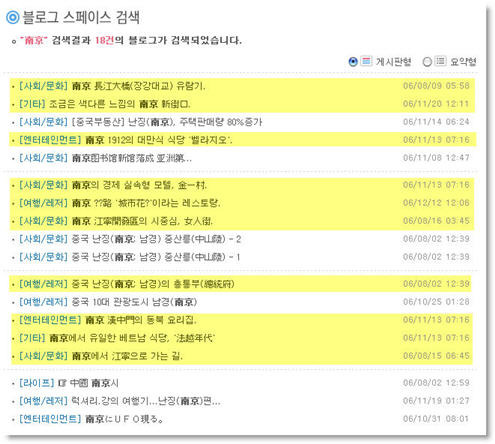Open post 南京에서 유일한 베트남 식당
The height and width of the screenshot is (444, 495).
[x=132, y=338]
